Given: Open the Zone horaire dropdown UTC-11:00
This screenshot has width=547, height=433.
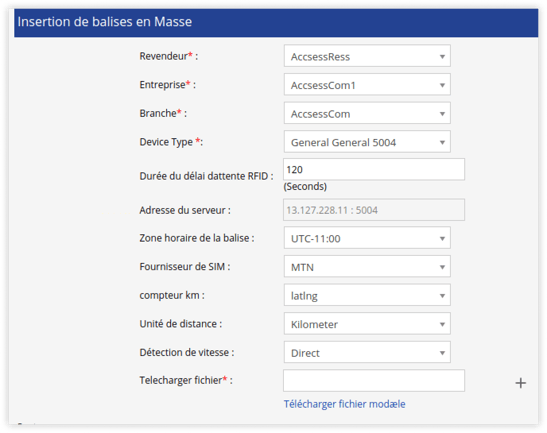Looking at the screenshot, I should click(x=367, y=238).
